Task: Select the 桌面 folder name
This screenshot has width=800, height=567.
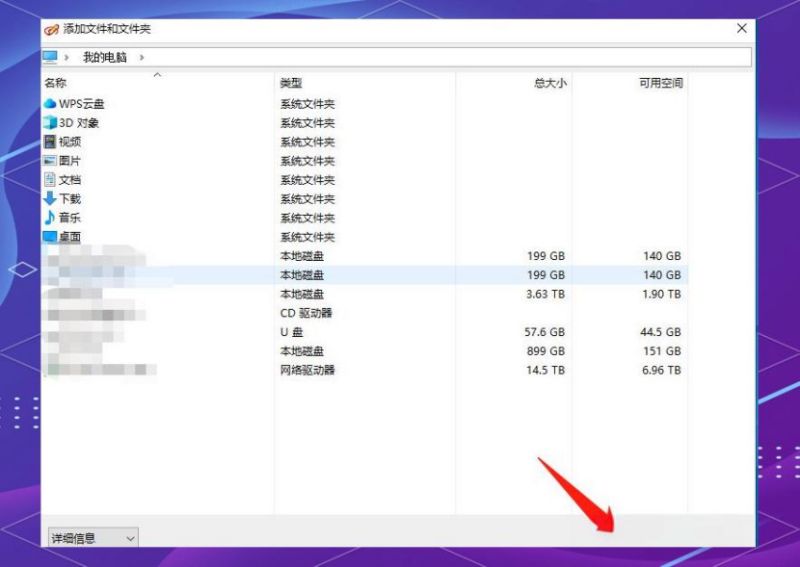Action: pos(70,237)
